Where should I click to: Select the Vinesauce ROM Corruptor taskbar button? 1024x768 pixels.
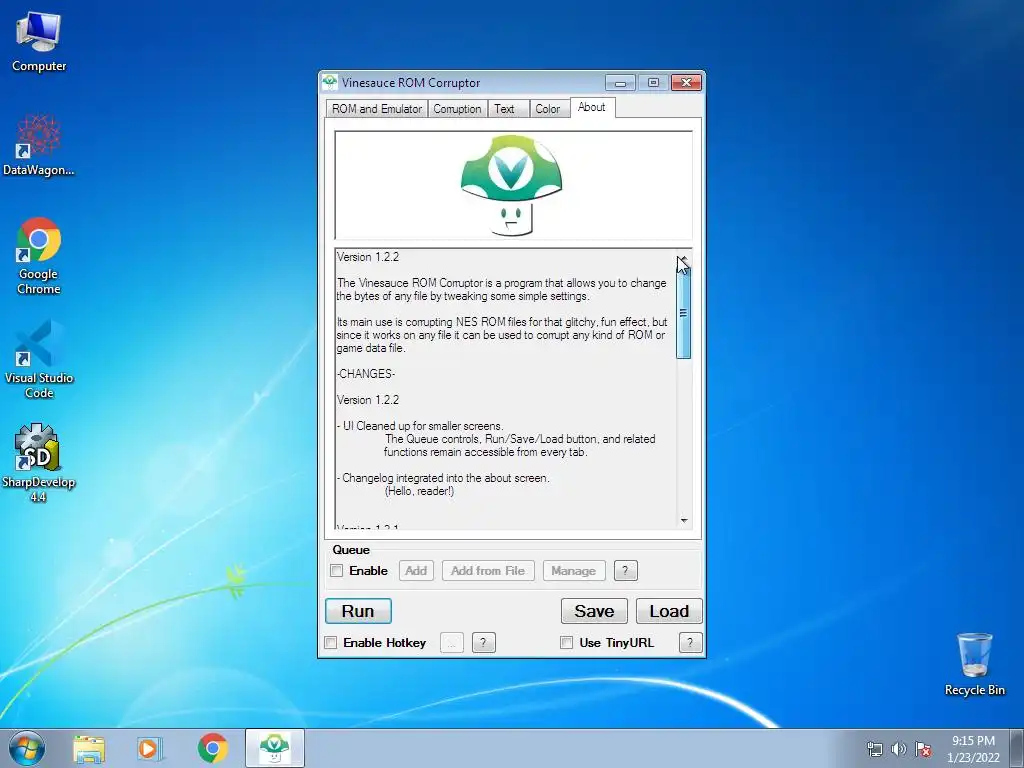click(274, 748)
